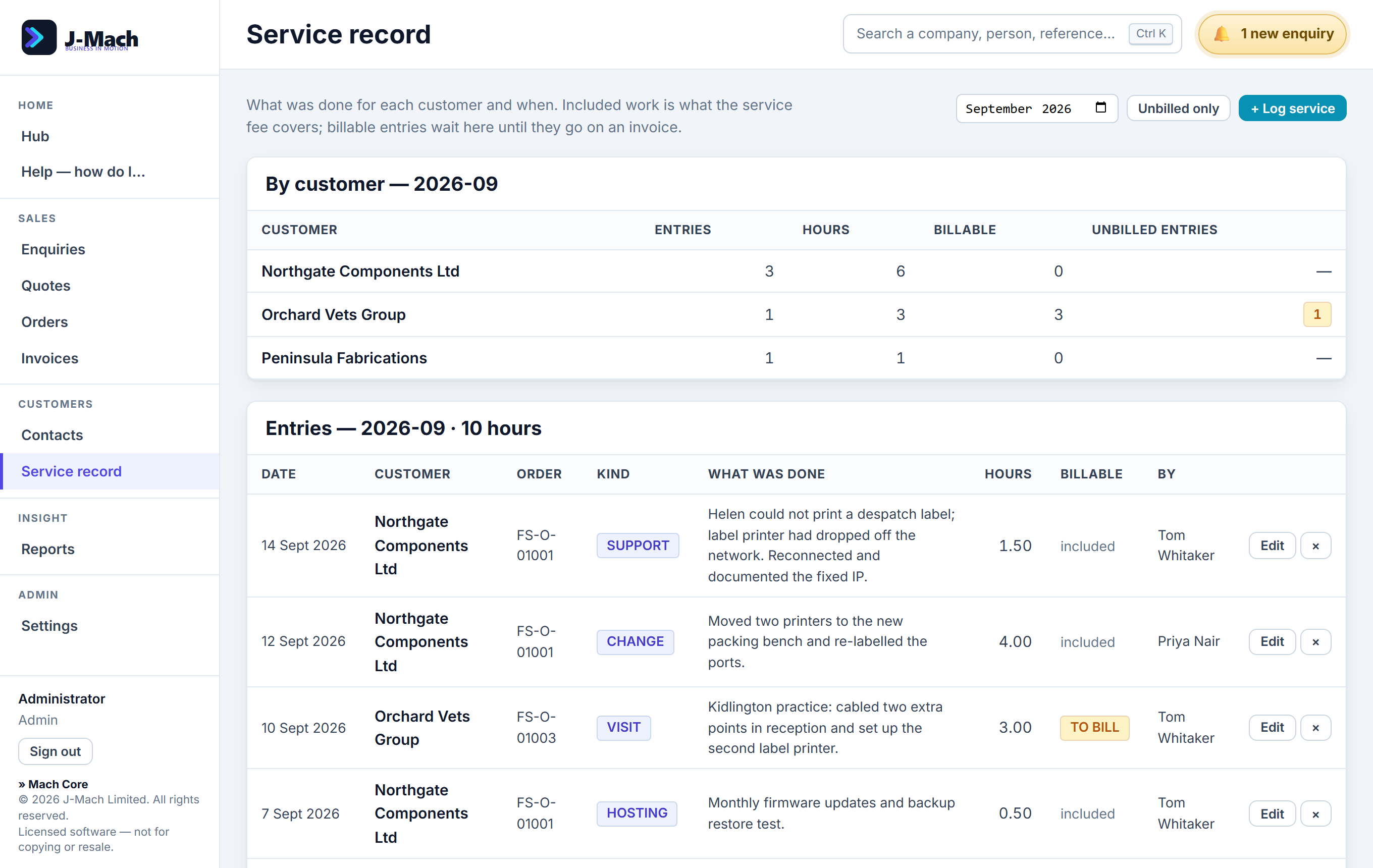Edit the 14 Sept 2026 entry

pyautogui.click(x=1272, y=546)
